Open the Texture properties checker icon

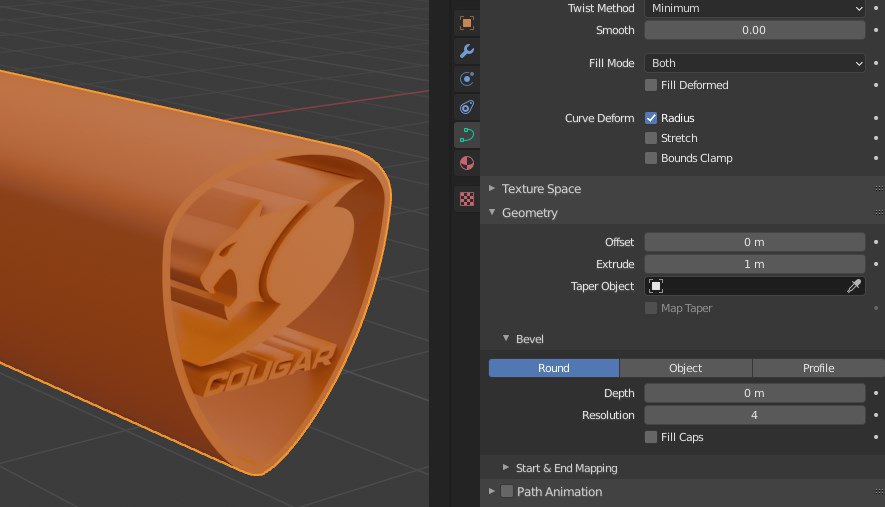click(x=467, y=199)
